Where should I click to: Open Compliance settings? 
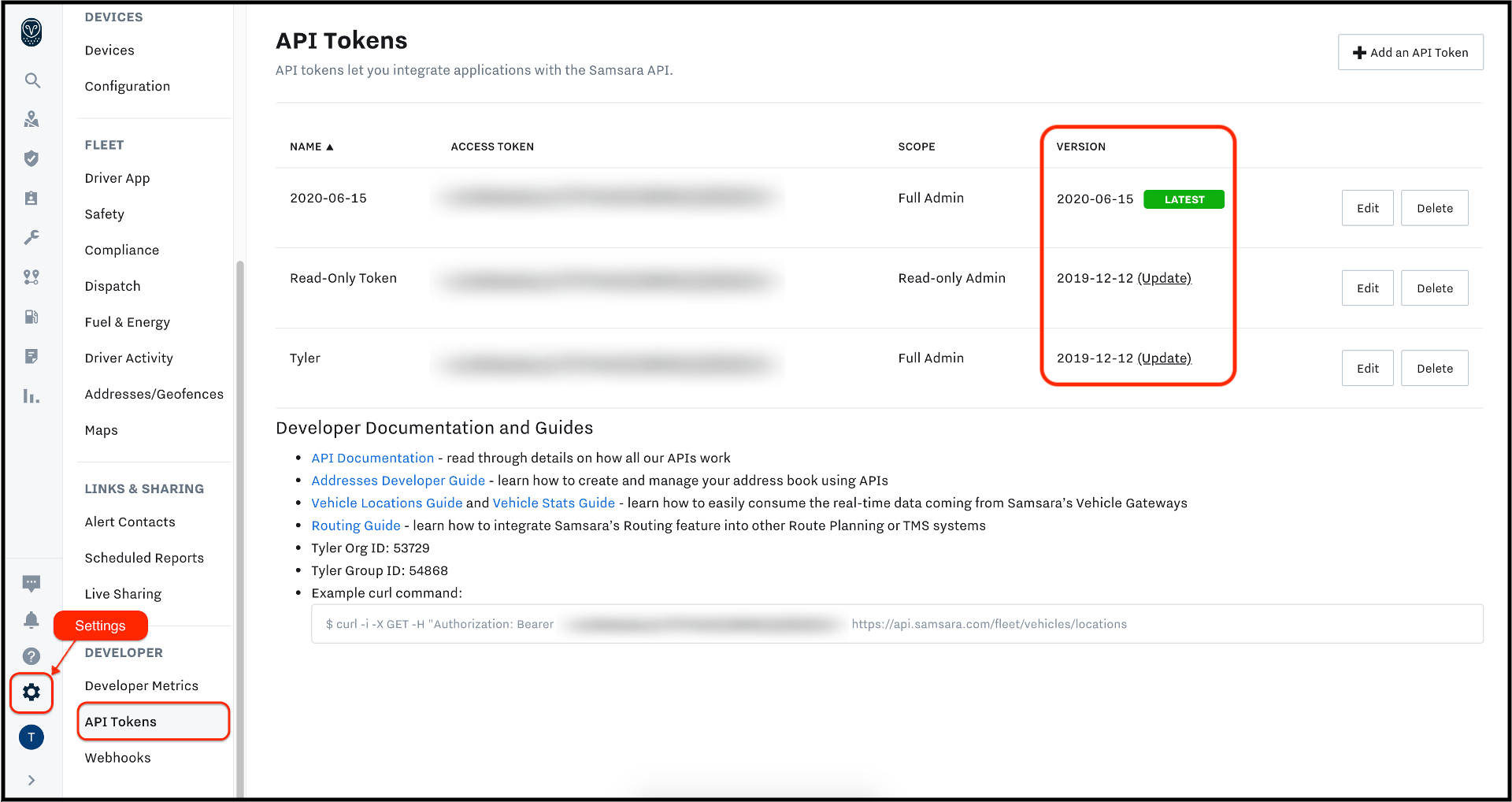coord(122,251)
